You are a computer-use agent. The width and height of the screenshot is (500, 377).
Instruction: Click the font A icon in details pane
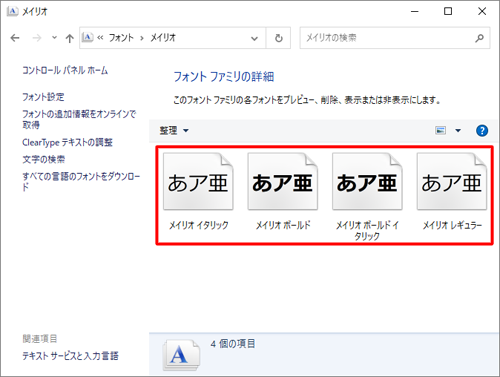tap(181, 355)
